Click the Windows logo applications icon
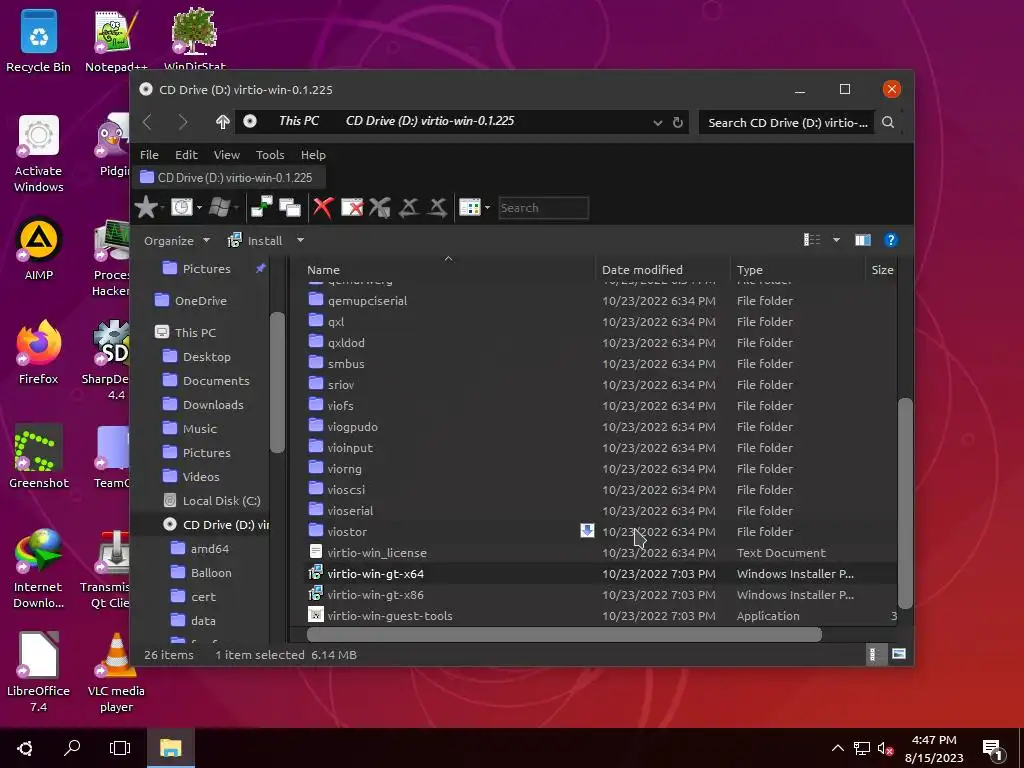Viewport: 1024px width, 768px height. coord(219,208)
